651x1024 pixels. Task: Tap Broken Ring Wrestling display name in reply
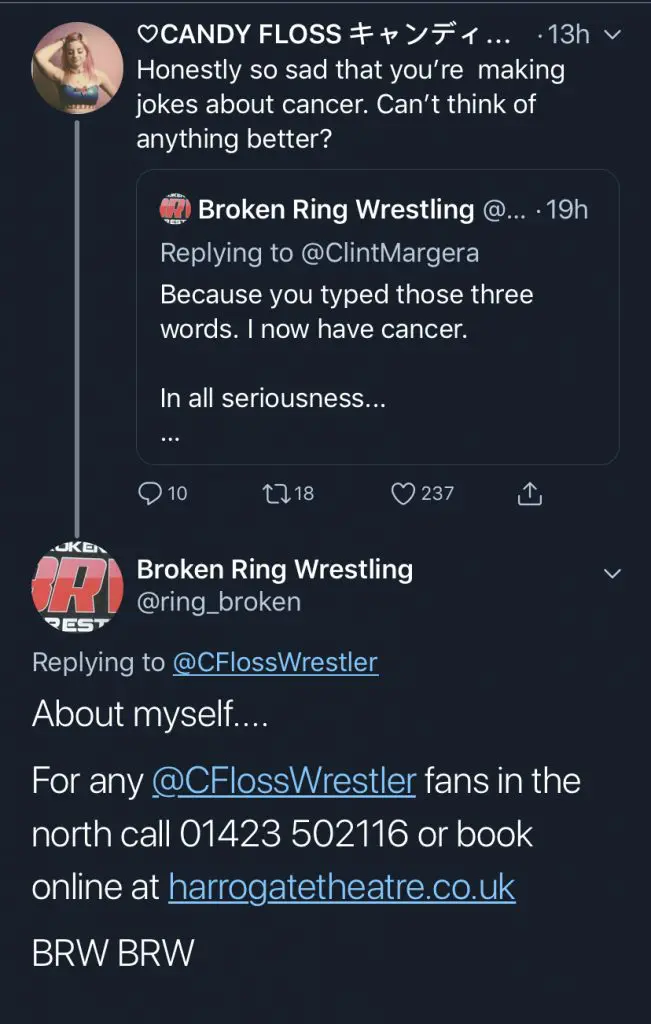click(x=274, y=569)
